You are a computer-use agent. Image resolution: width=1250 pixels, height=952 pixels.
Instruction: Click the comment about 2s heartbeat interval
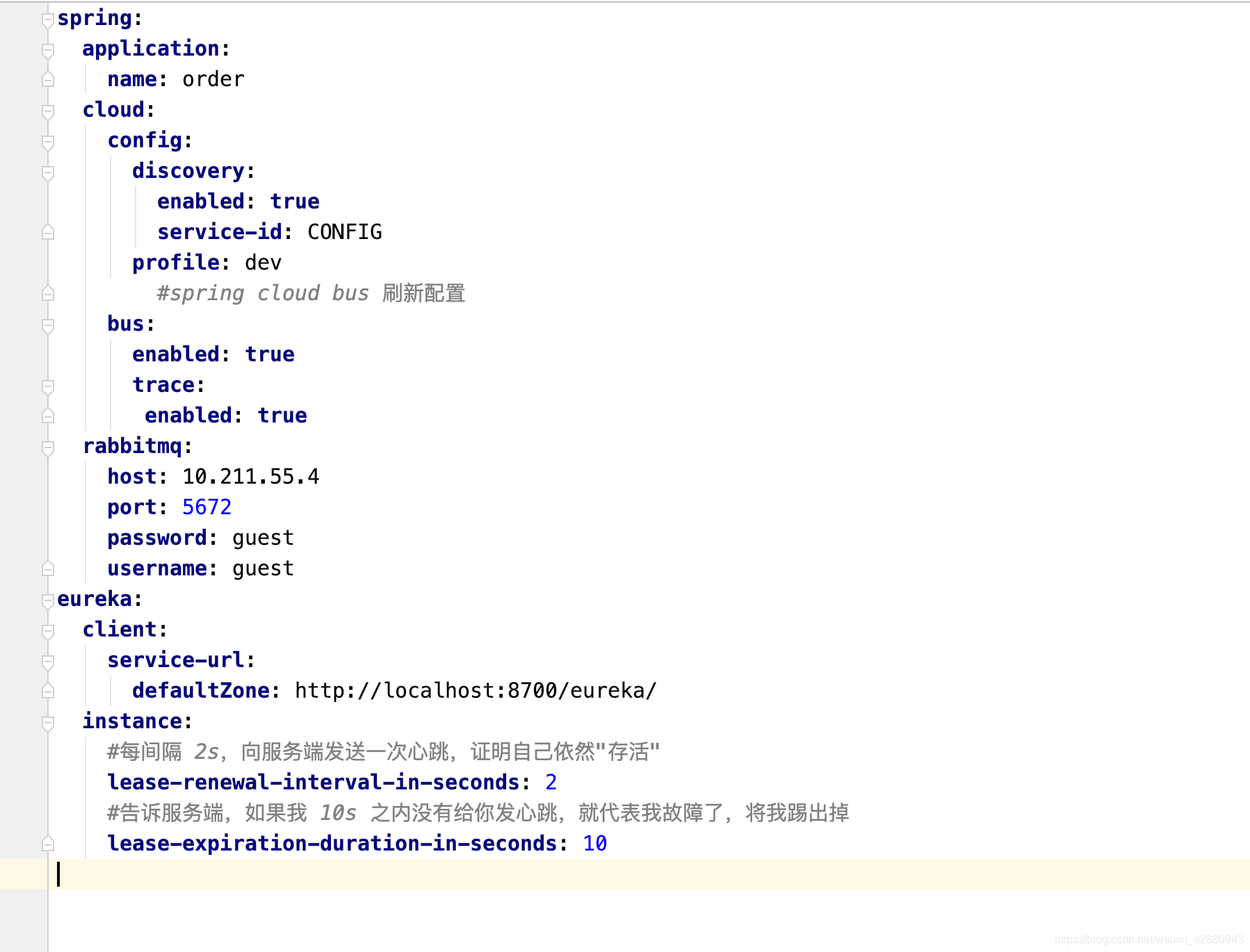click(384, 752)
